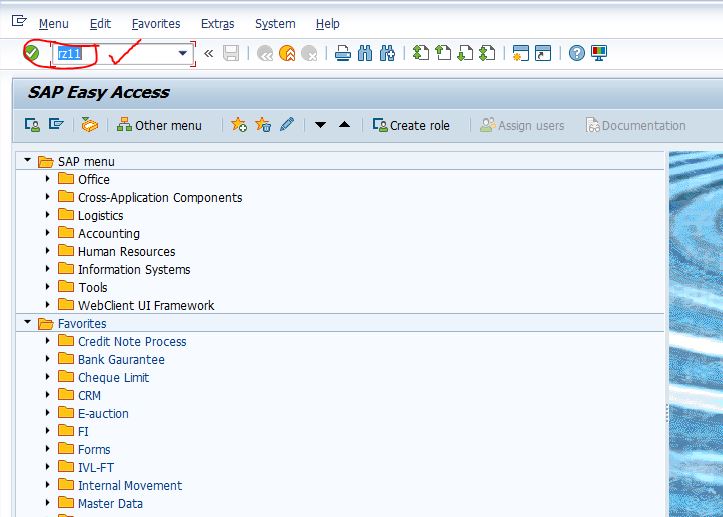Select the IVL-FT folder
The image size is (723, 517).
click(96, 468)
